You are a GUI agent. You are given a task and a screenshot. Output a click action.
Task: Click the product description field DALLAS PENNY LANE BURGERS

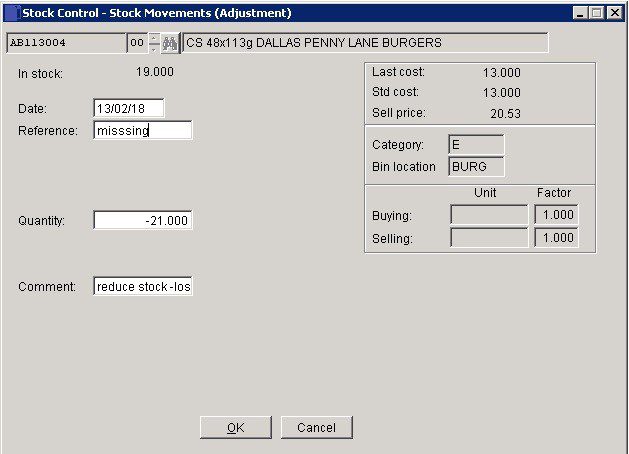[365, 43]
